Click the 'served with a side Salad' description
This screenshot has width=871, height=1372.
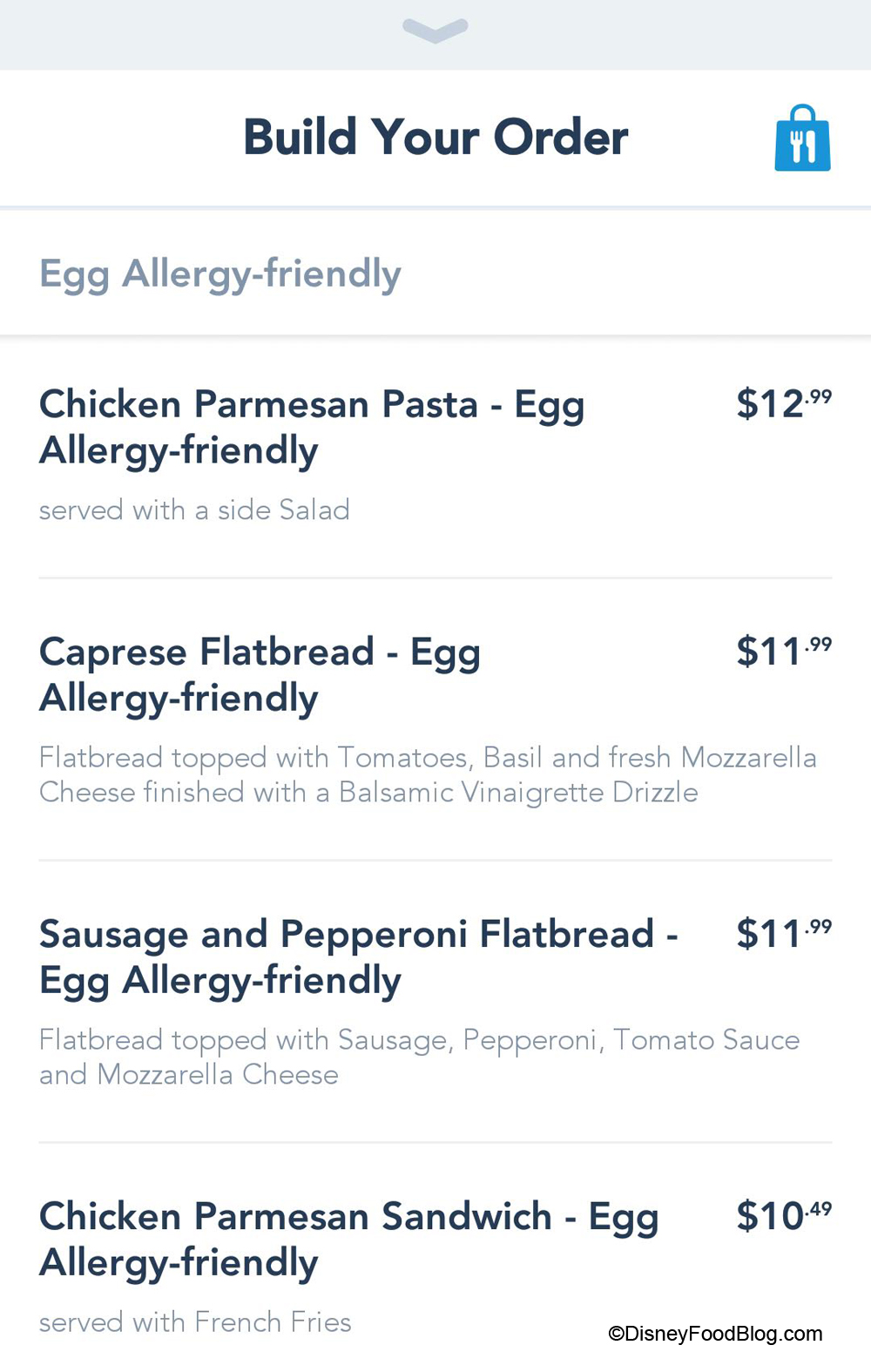pos(194,510)
